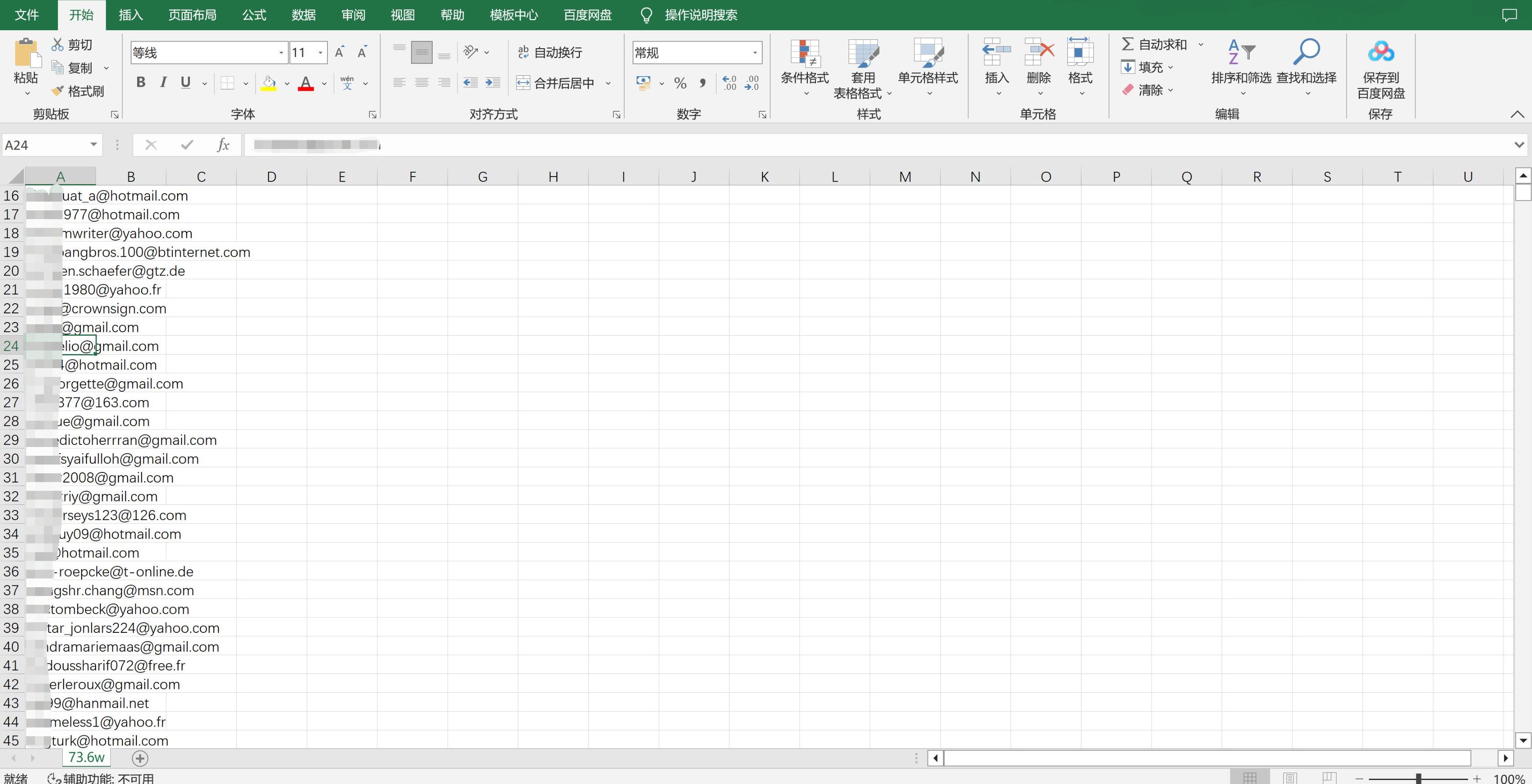Open the Name Box dropdown for A24
The height and width of the screenshot is (784, 1532).
(93, 145)
